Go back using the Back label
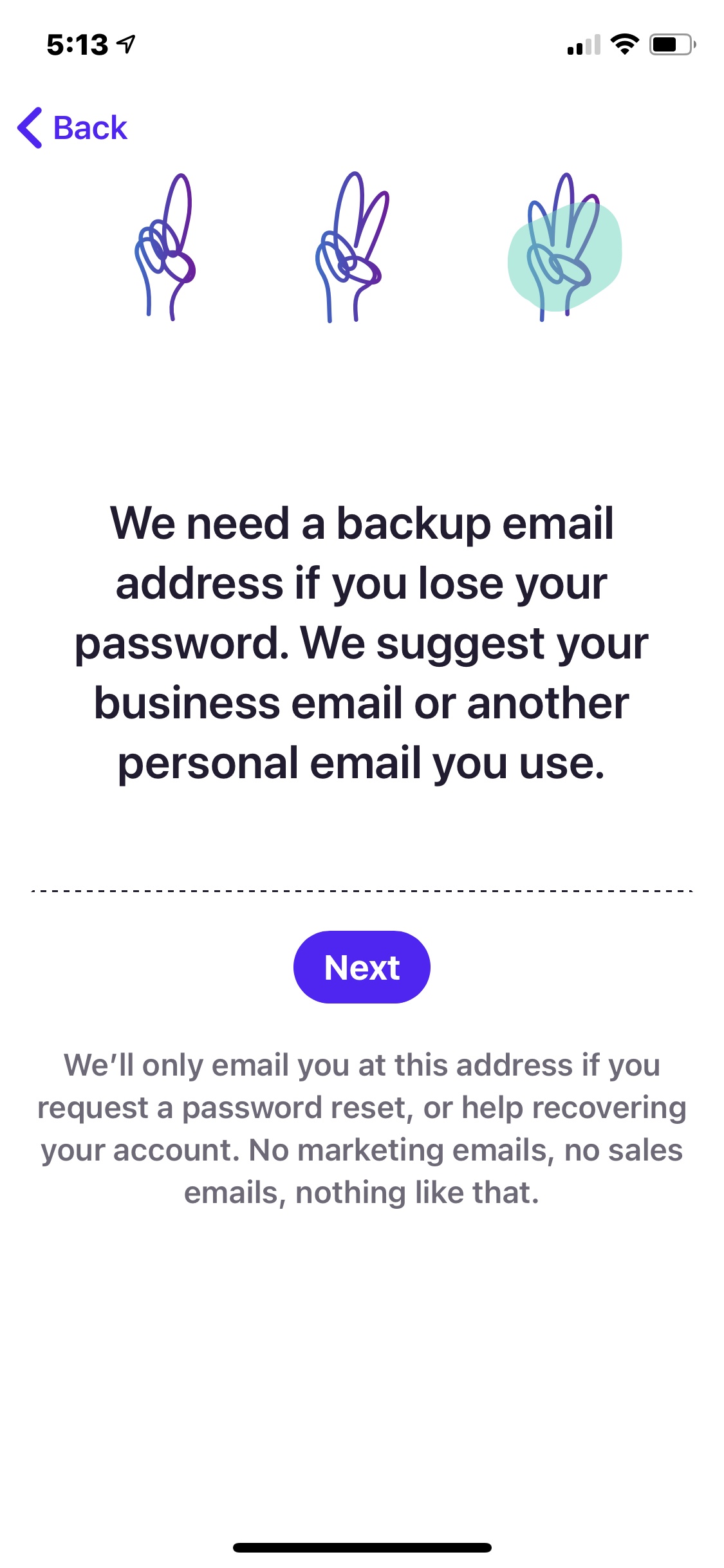Image resolution: width=724 pixels, height=1568 pixels. pyautogui.click(x=90, y=127)
